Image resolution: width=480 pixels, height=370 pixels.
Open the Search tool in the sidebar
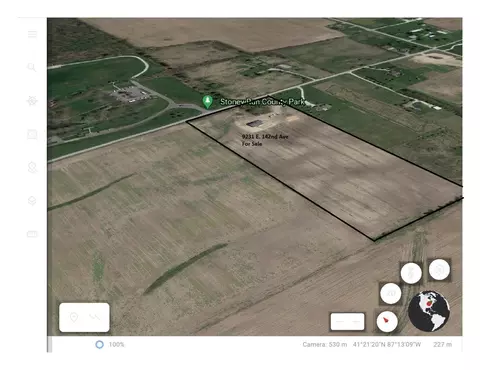click(x=32, y=67)
